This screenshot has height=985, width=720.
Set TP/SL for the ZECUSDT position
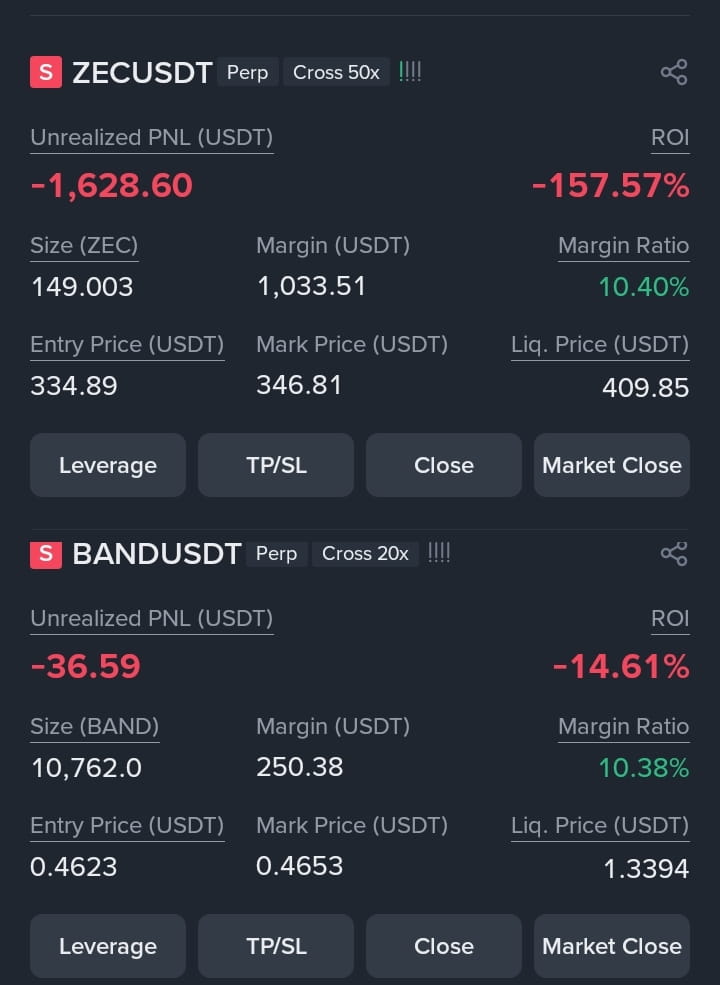click(x=276, y=465)
